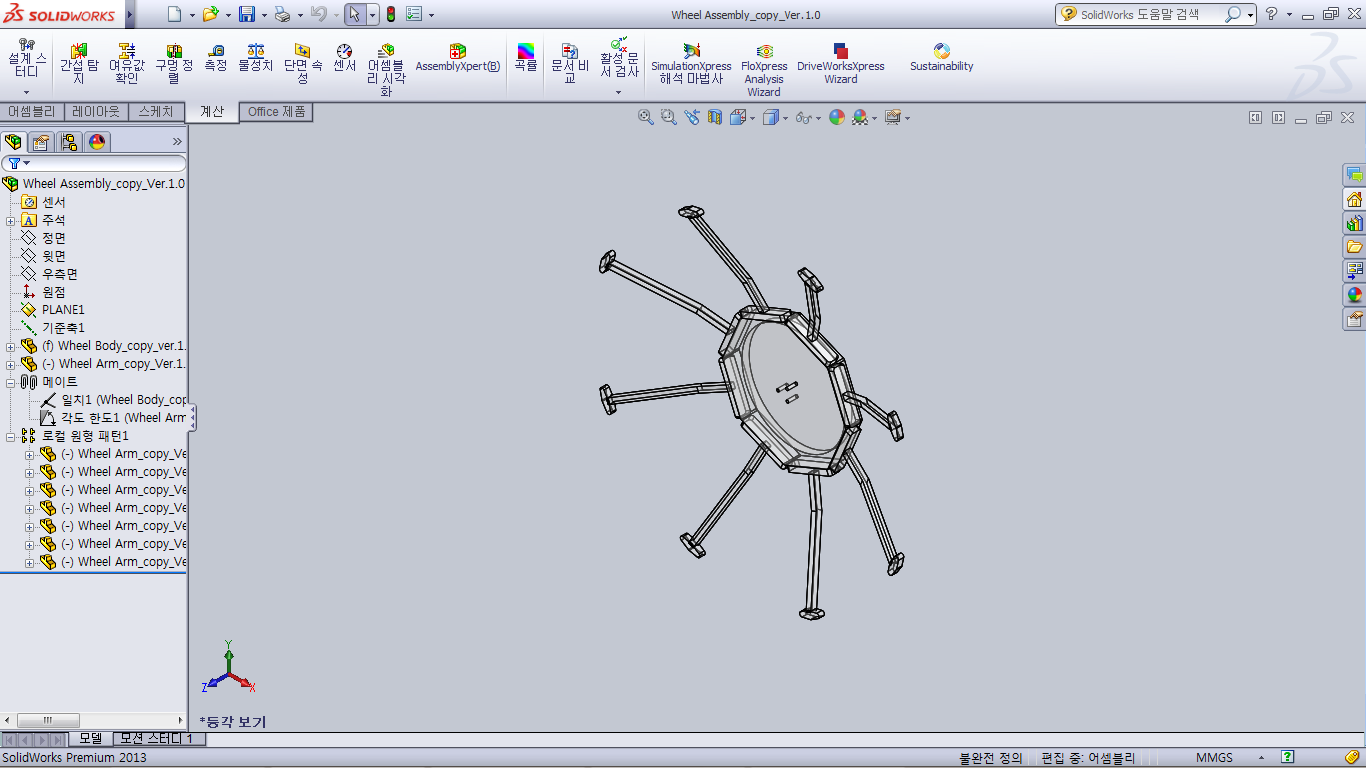This screenshot has height=768, width=1366.
Task: Toggle the traffic light rebuild icon
Action: coord(390,14)
